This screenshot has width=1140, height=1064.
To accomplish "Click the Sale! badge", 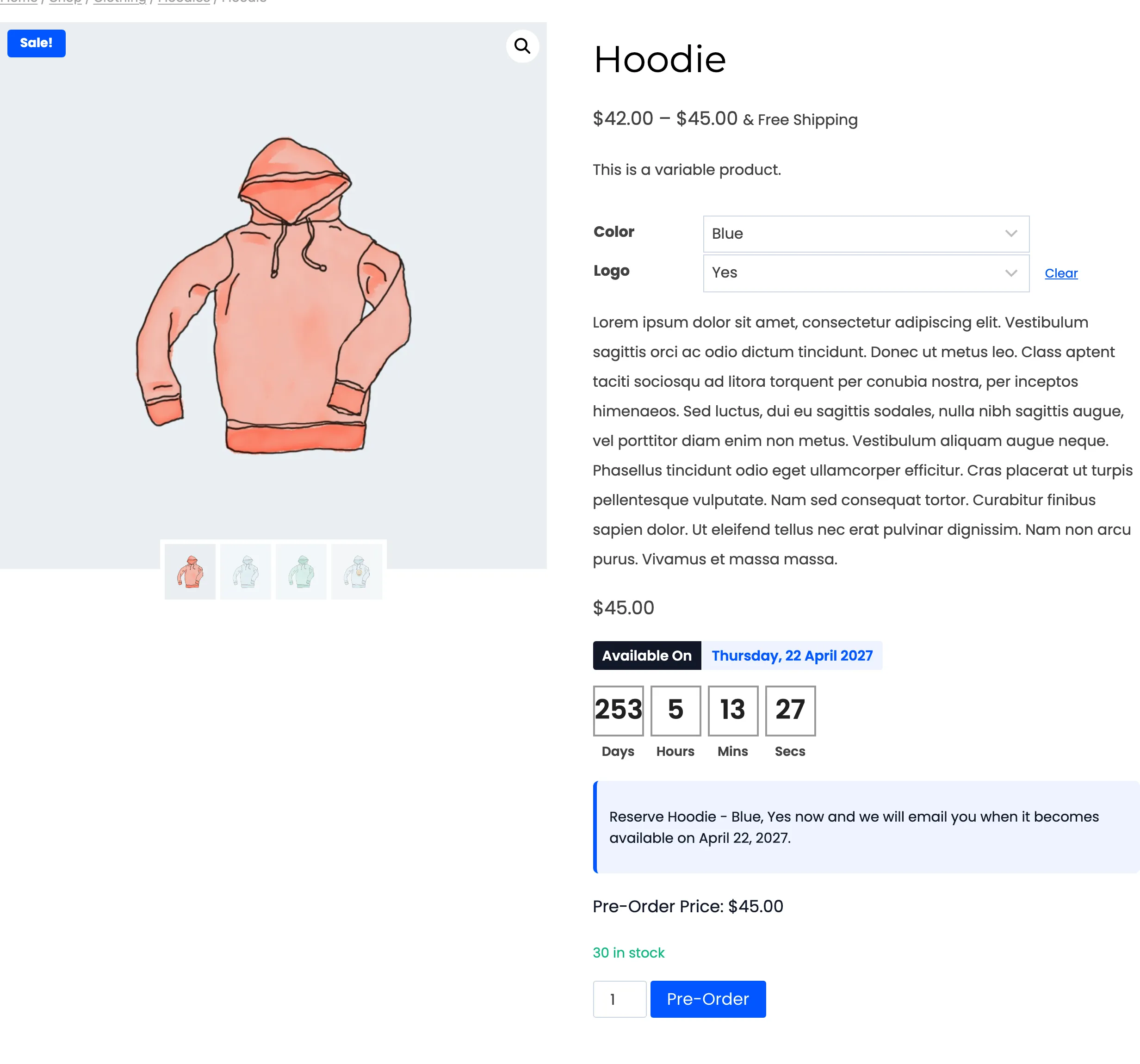I will pyautogui.click(x=36, y=43).
